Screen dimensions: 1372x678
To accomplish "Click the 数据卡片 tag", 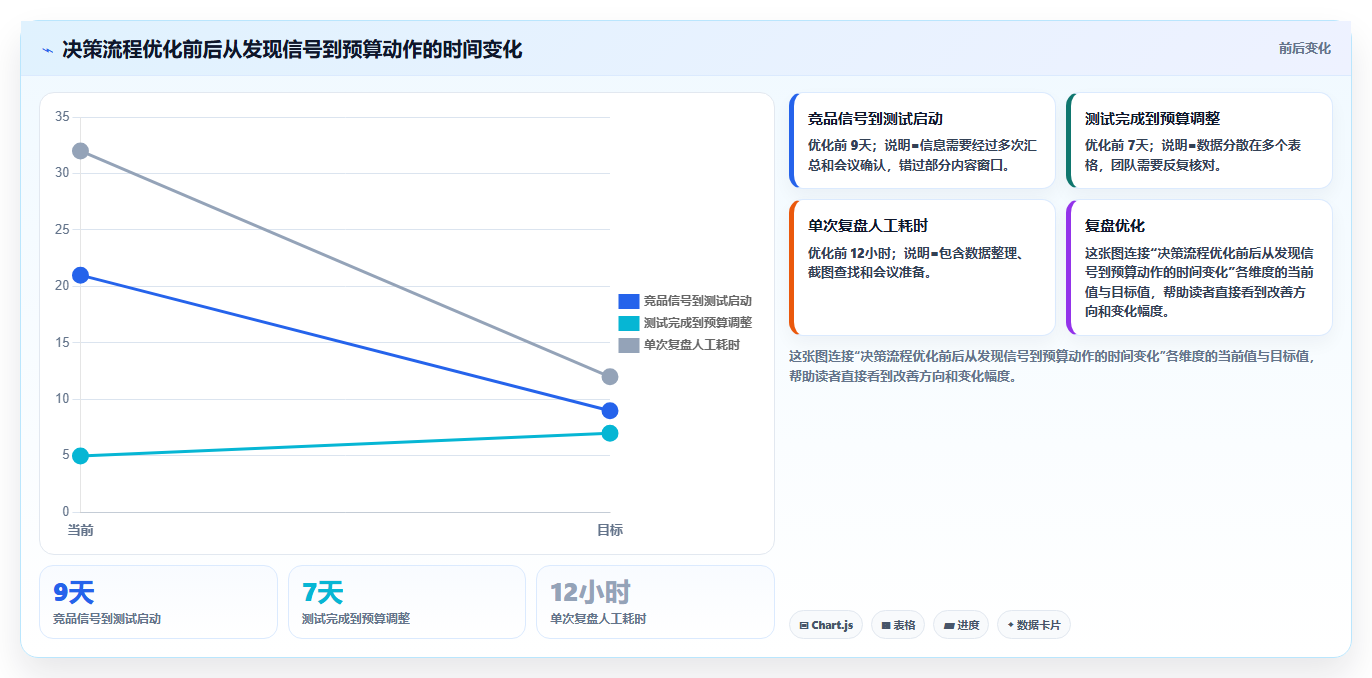I will pos(1034,625).
